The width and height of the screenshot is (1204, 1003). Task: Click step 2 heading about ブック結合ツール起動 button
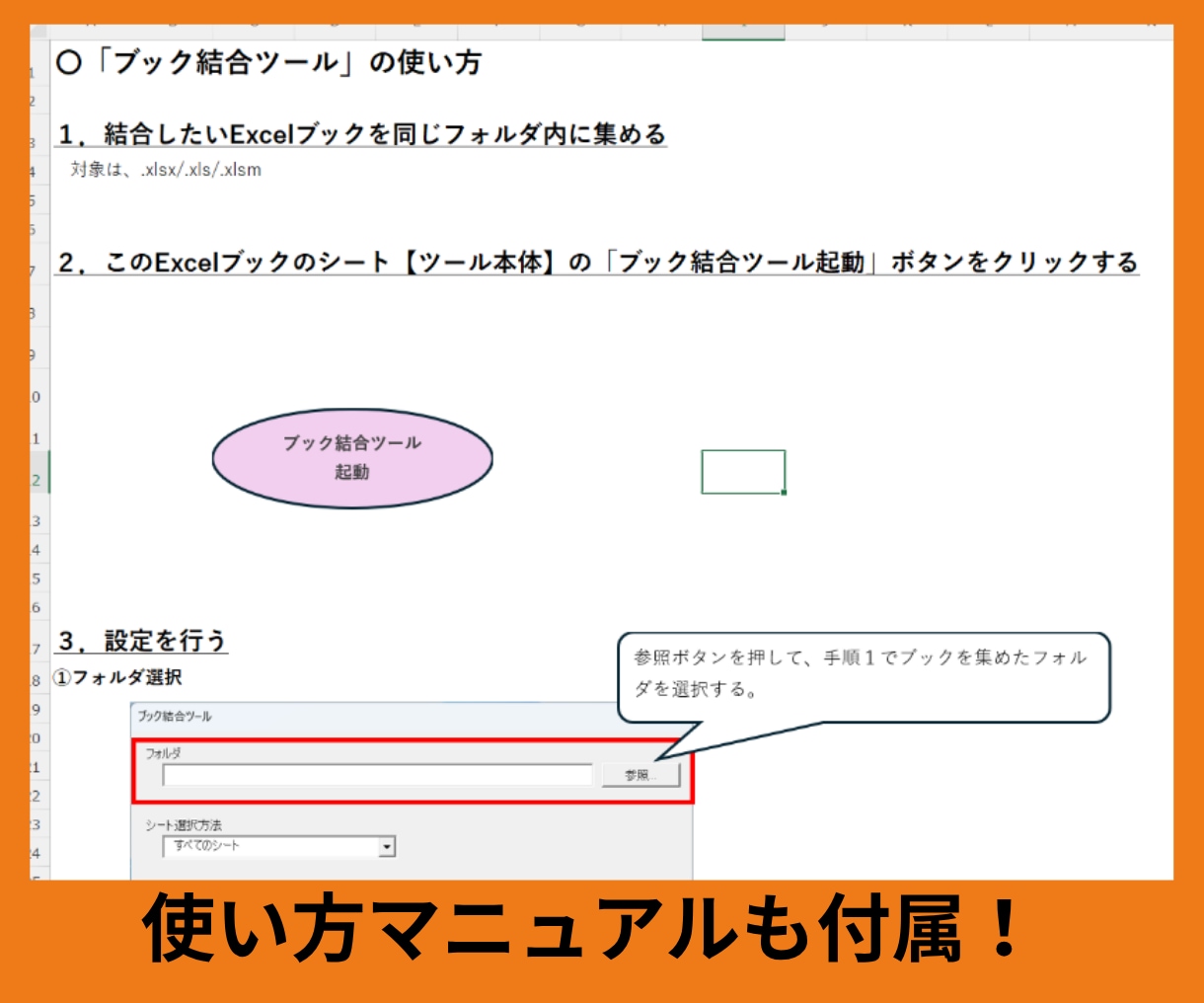pos(597,263)
